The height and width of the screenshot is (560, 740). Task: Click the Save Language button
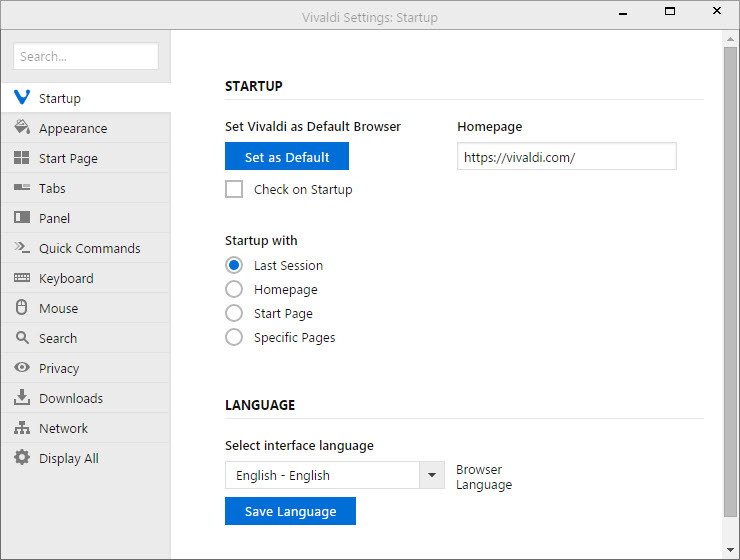(290, 511)
